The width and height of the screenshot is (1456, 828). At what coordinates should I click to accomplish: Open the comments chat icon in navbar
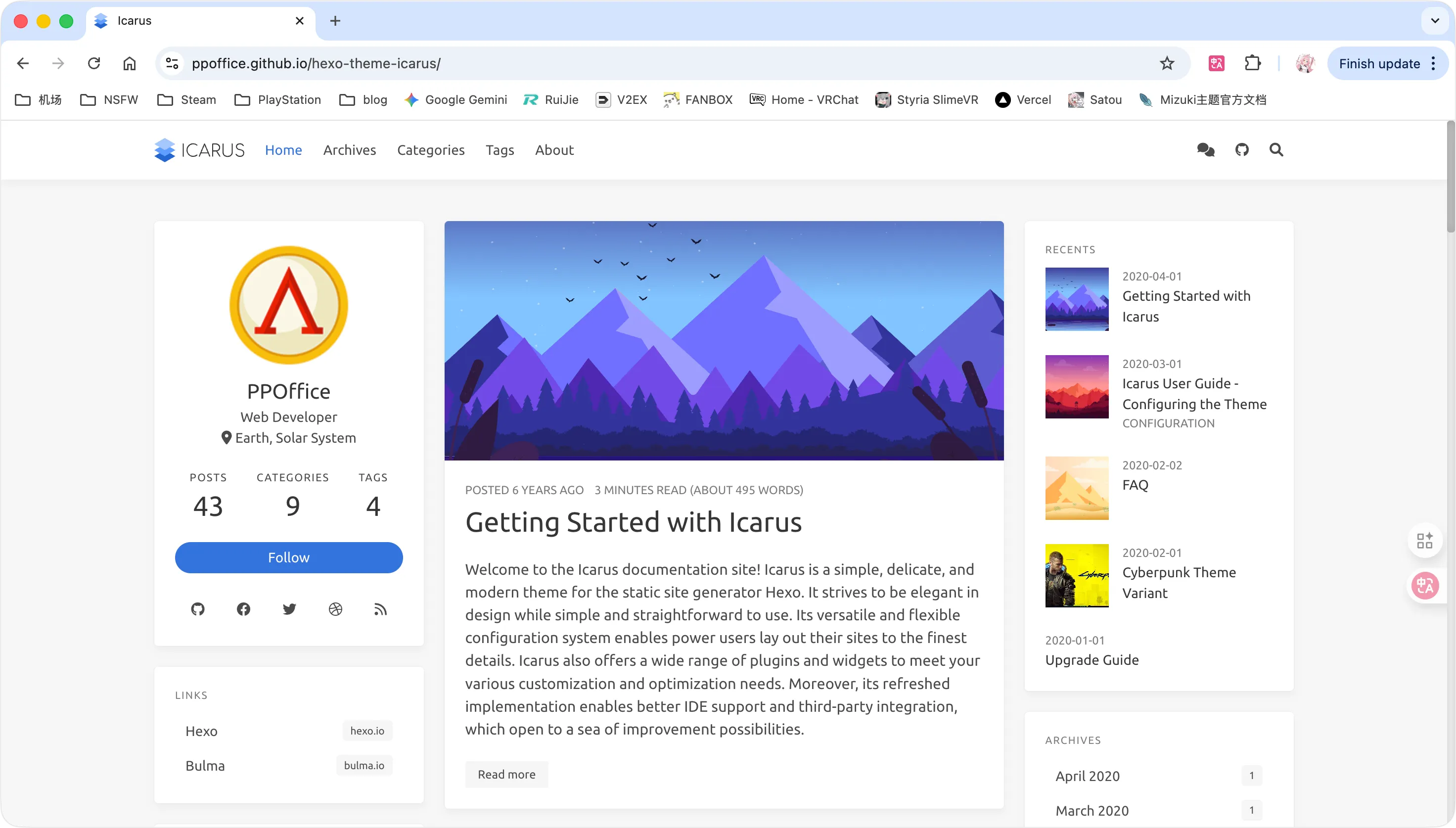tap(1205, 150)
